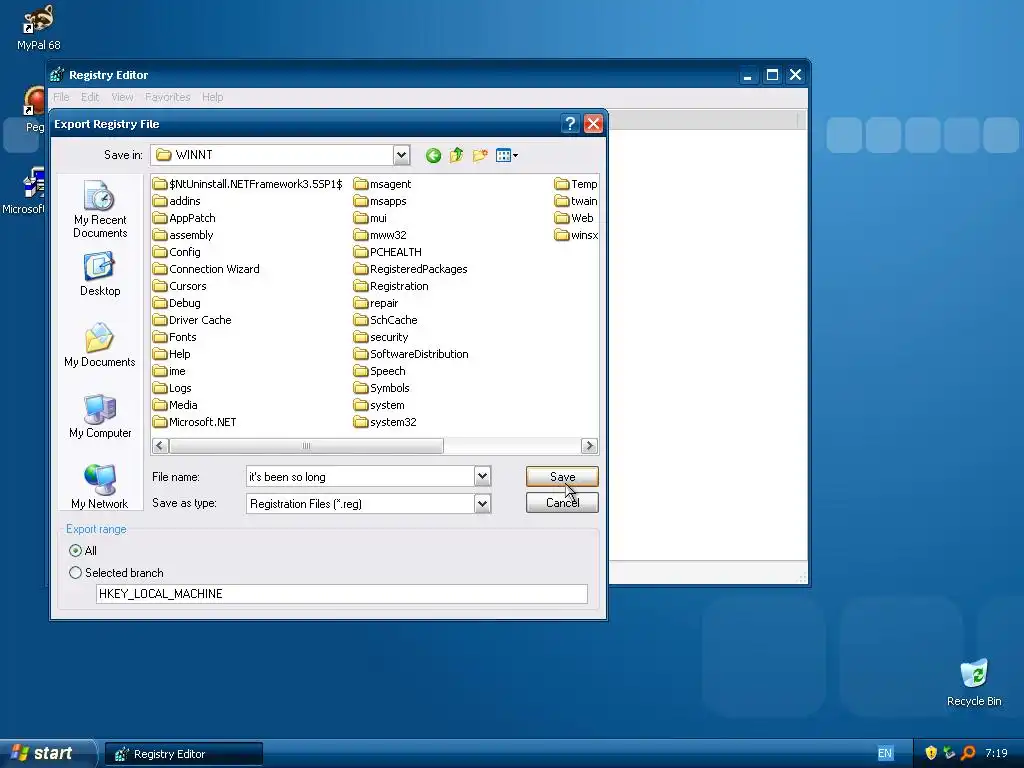Open View menu in Registry Editor
Screen dimensions: 1024x768
(x=122, y=97)
